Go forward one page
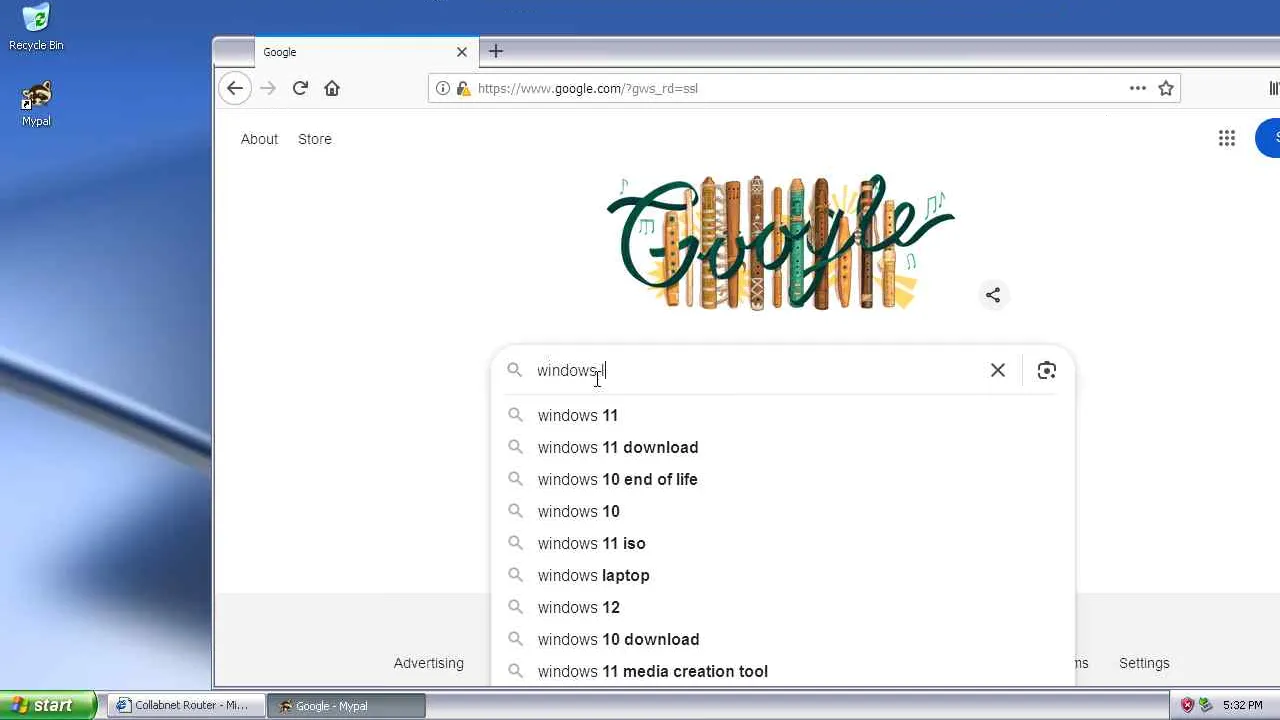 click(x=268, y=88)
